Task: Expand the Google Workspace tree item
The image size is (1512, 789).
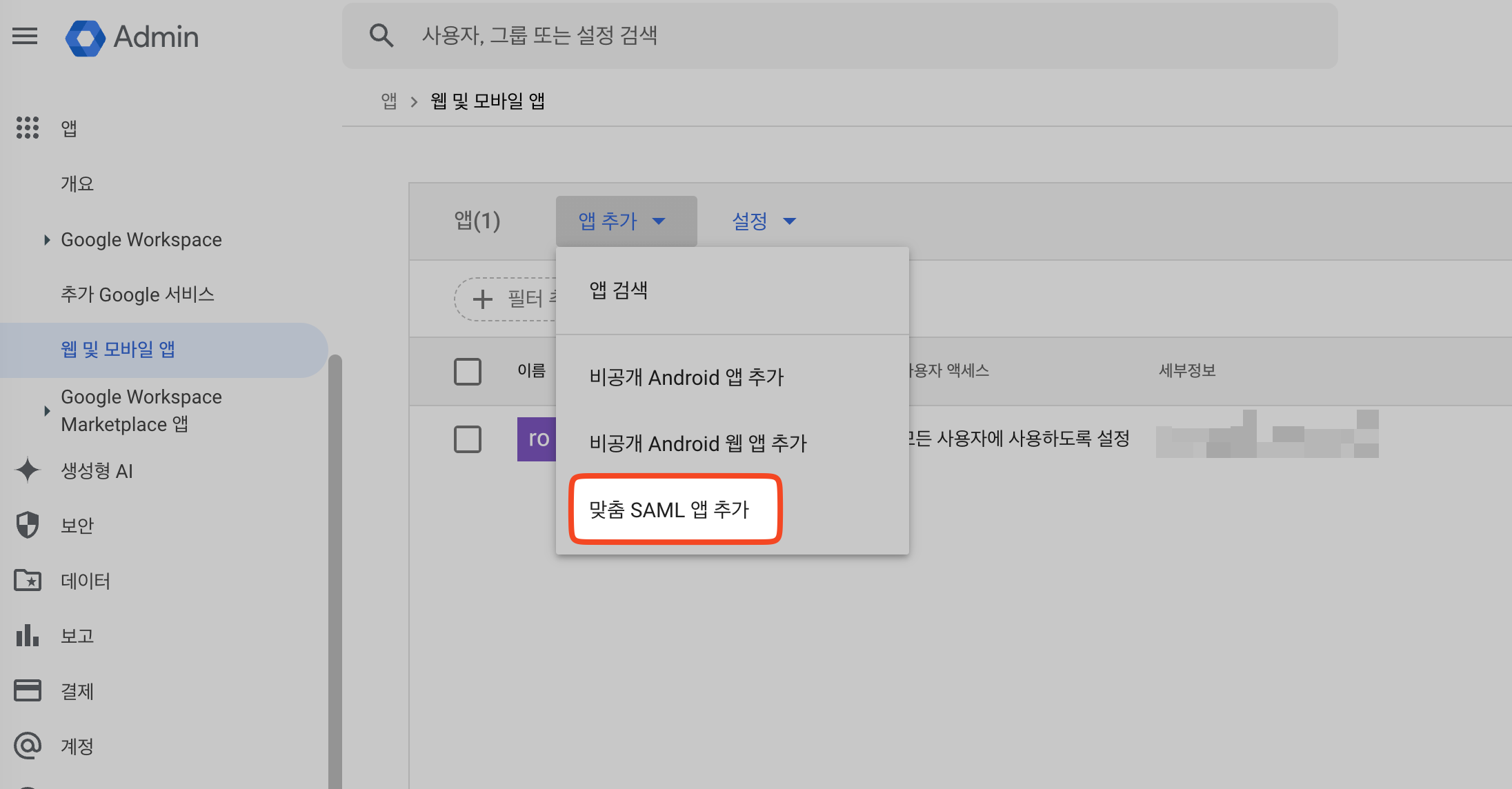Action: coord(47,240)
